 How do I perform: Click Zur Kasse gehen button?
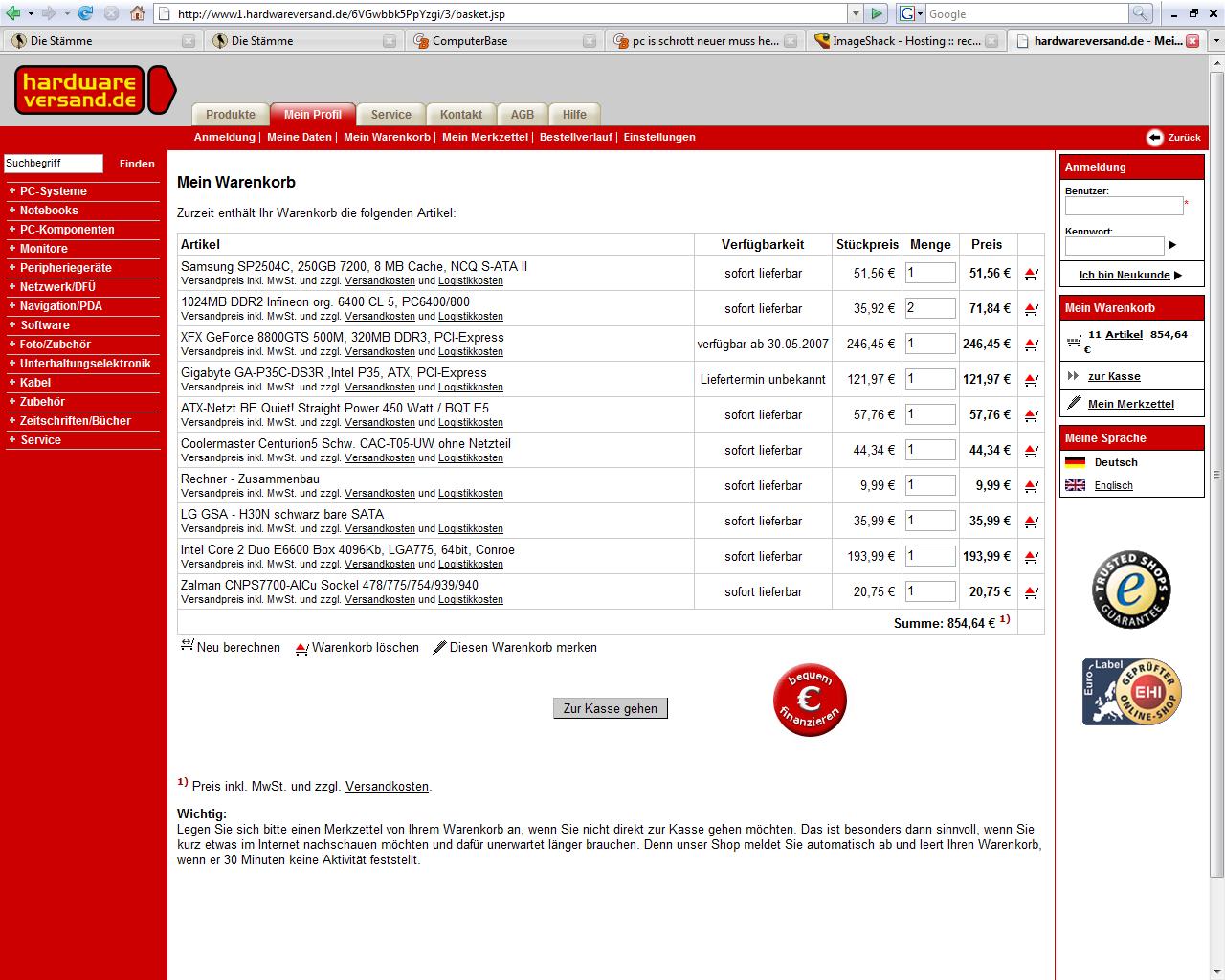point(611,708)
